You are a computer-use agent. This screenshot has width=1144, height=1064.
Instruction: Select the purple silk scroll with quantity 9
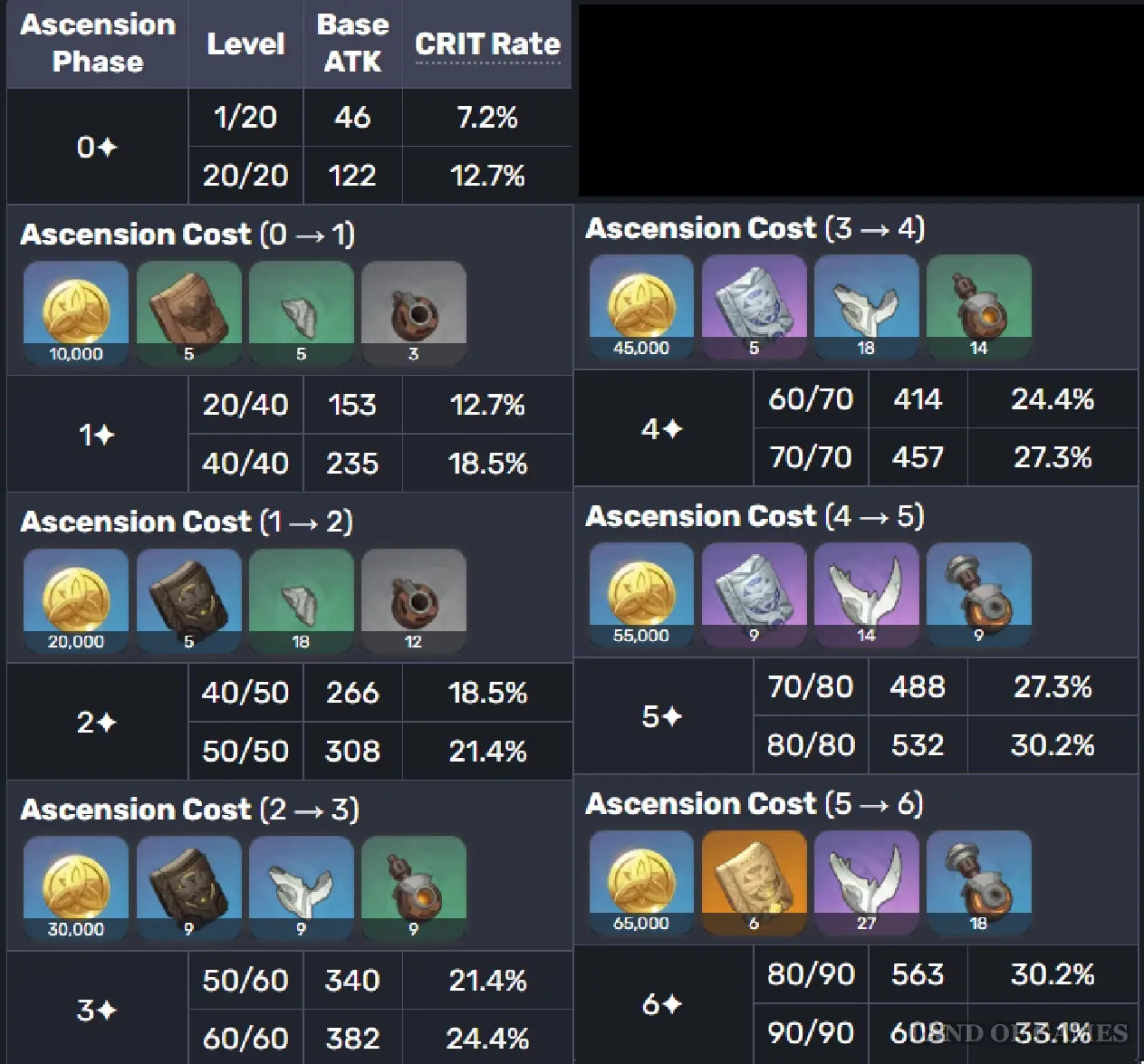point(754,595)
